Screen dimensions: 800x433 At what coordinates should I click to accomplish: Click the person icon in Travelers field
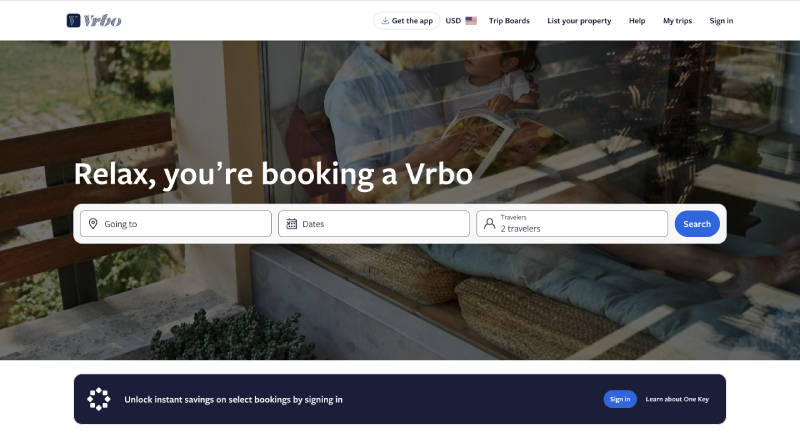[x=489, y=223]
